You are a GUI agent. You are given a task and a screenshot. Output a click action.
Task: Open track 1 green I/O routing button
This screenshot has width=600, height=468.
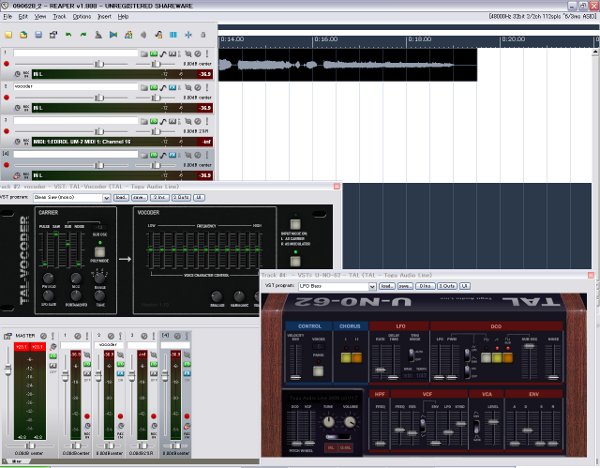coord(154,54)
